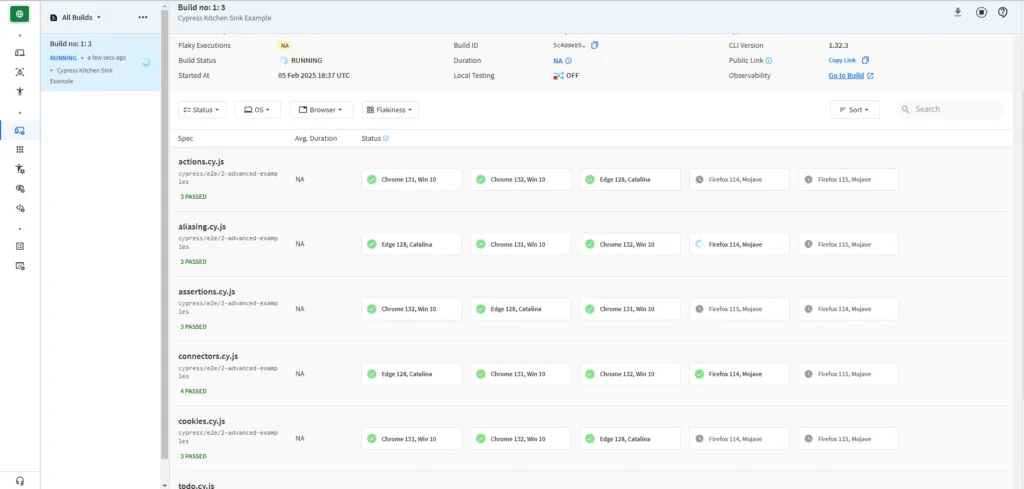
Task: Open connectors.cy.js Firefox 114, Mojave result
Action: coord(739,374)
